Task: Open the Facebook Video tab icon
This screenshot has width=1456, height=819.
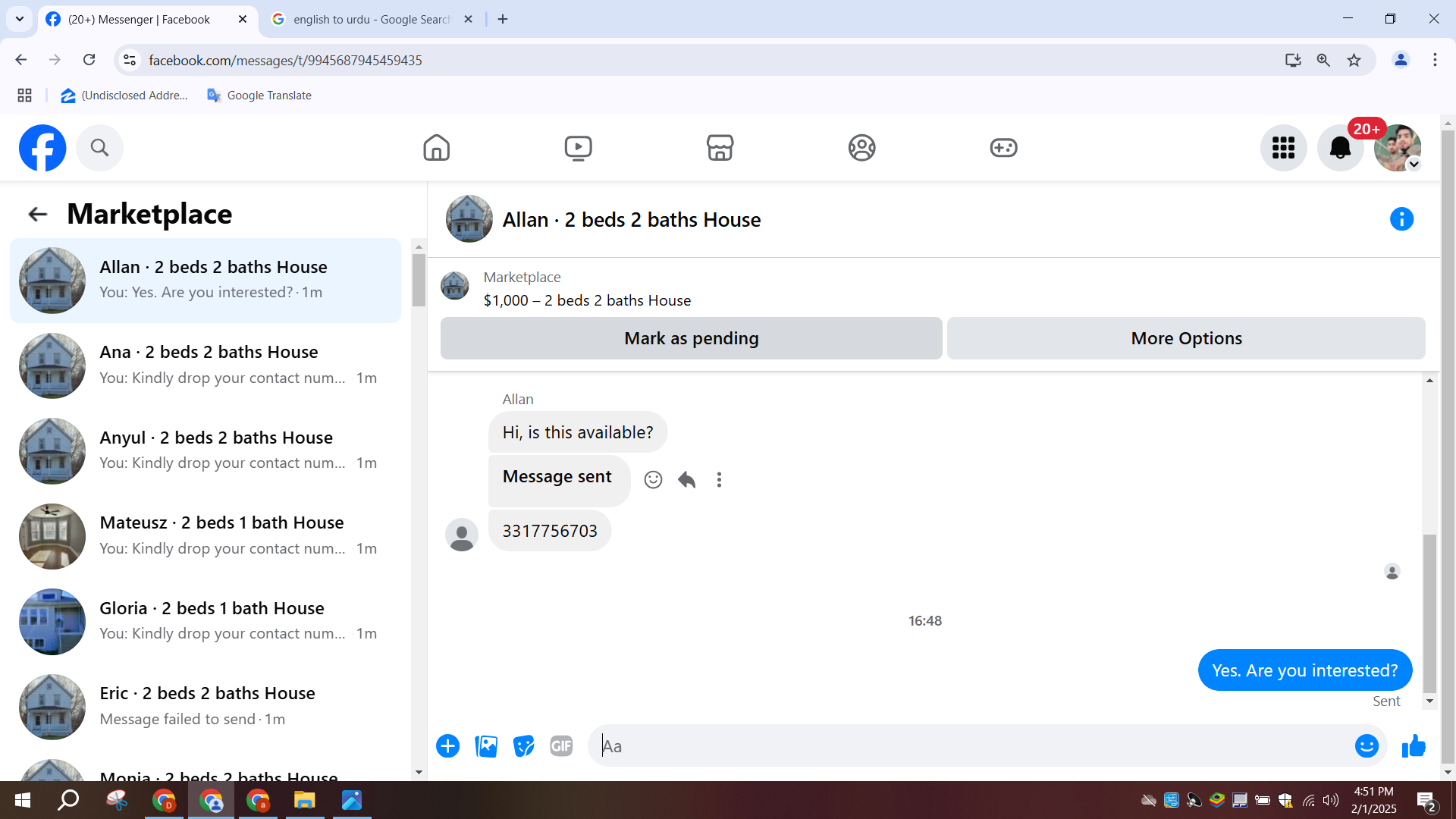Action: tap(578, 148)
